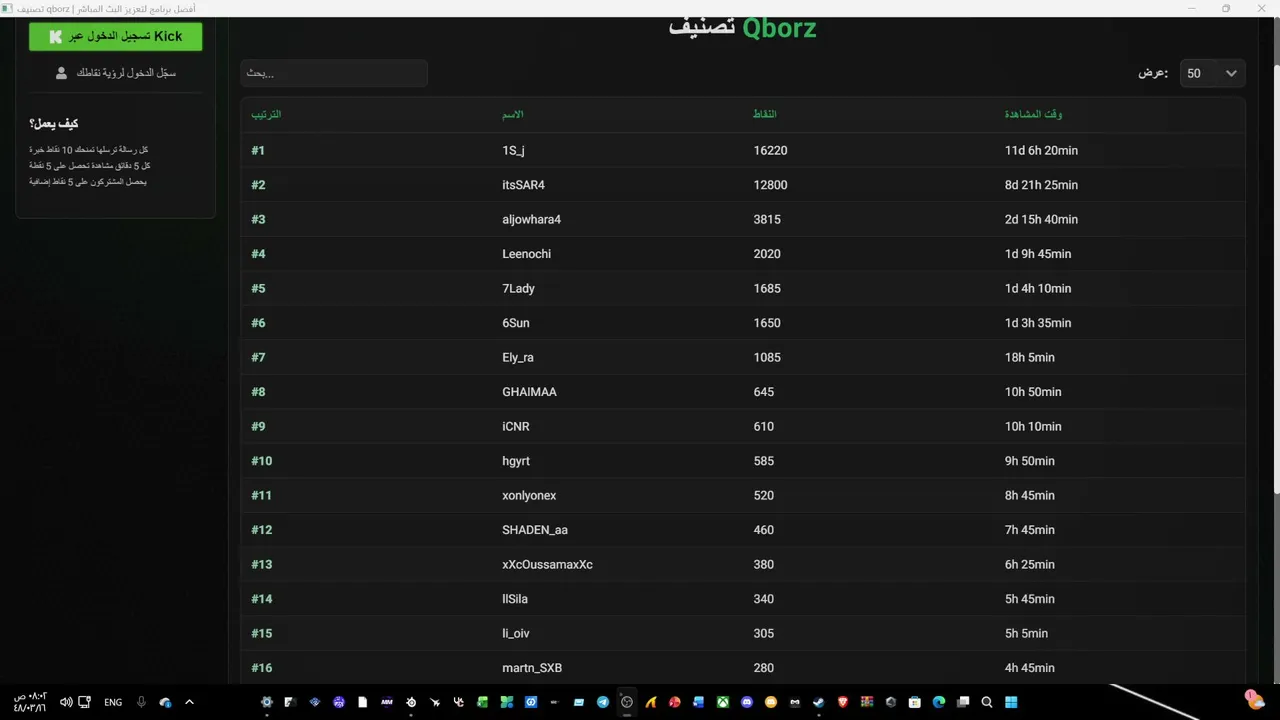Open Discord from the taskbar
This screenshot has height=720, width=1280.
[746, 702]
